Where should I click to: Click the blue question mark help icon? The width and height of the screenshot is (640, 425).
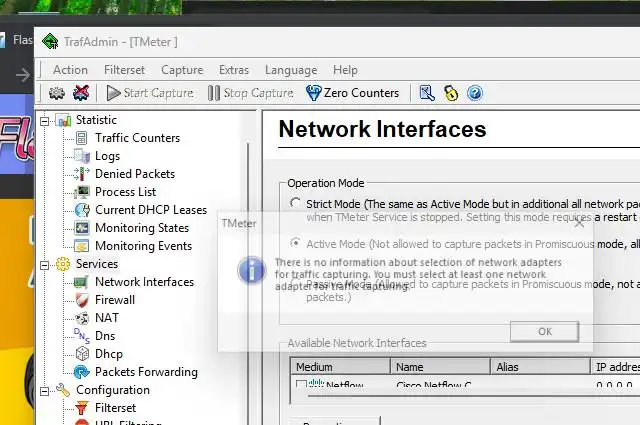[x=475, y=93]
